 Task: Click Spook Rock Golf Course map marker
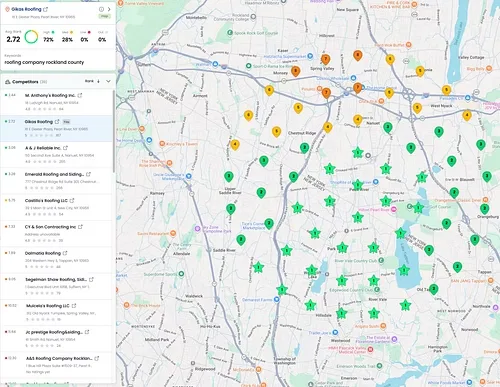tap(230, 33)
